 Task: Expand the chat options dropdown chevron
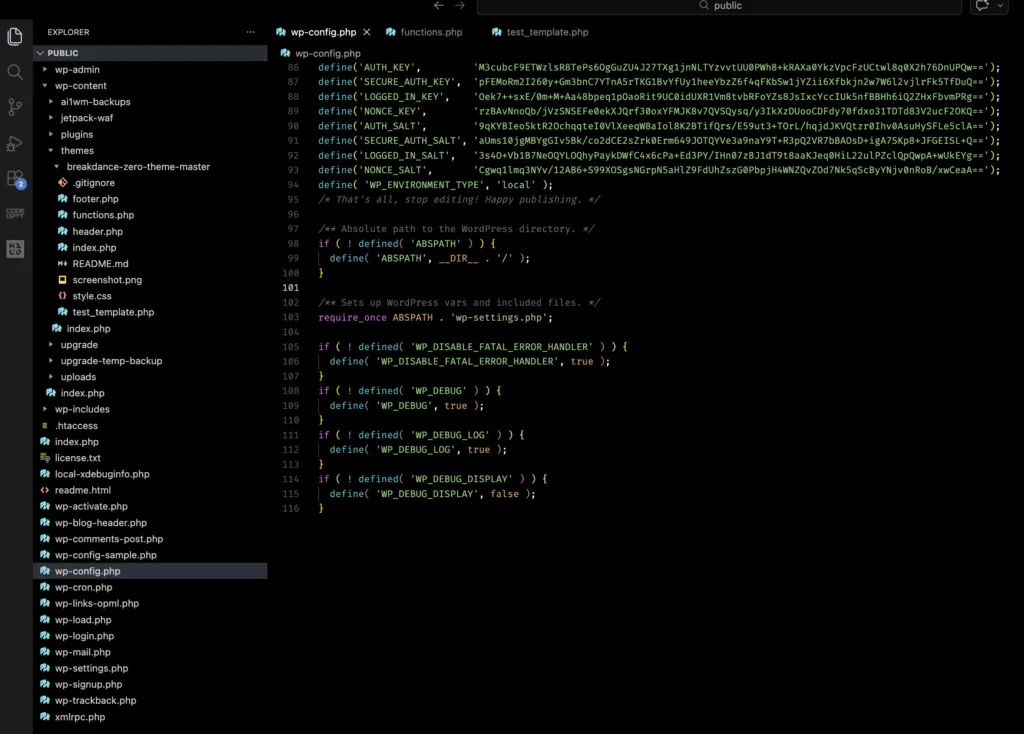tap(1000, 6)
